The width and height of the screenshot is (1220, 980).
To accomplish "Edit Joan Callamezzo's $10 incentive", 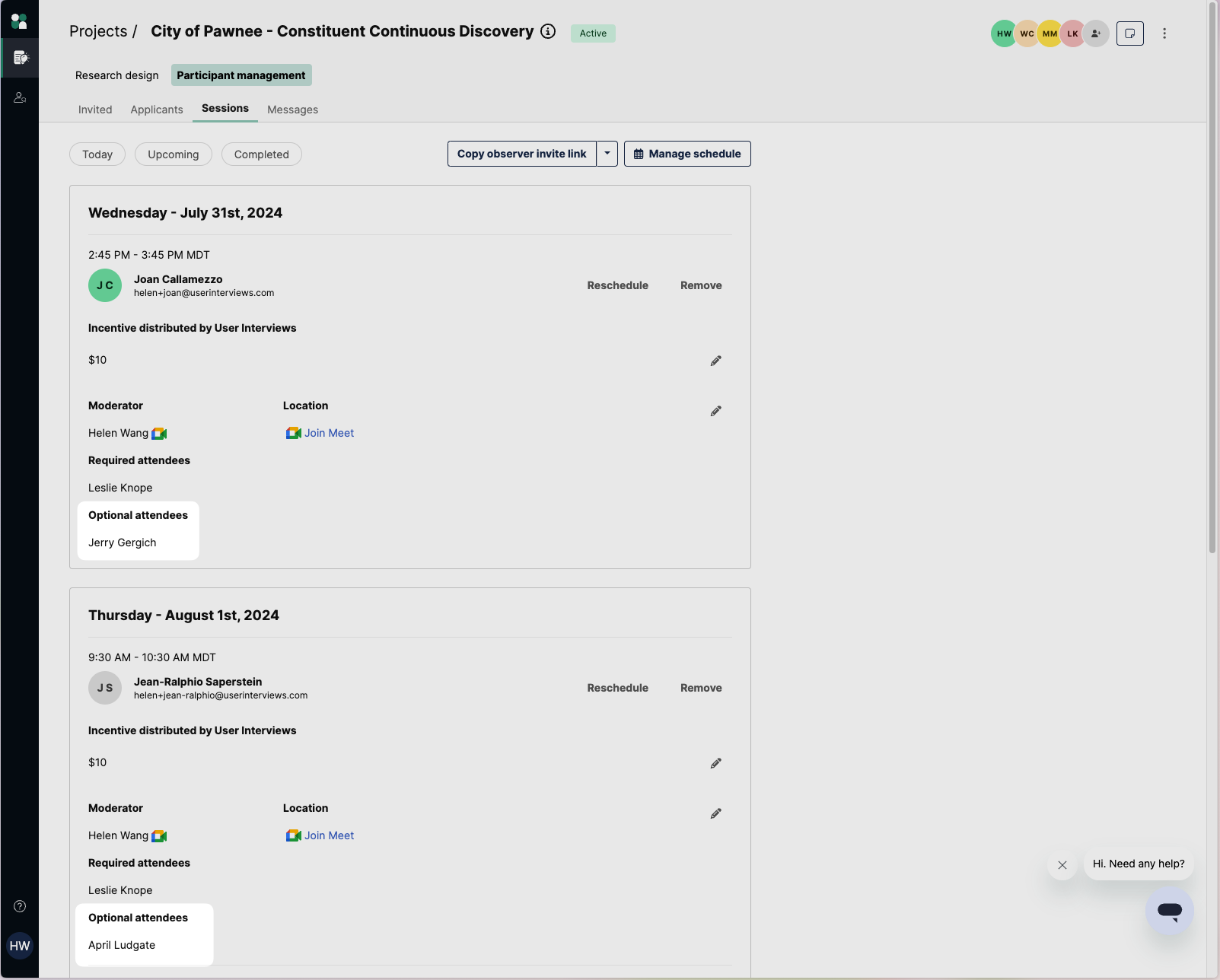I will [x=716, y=361].
